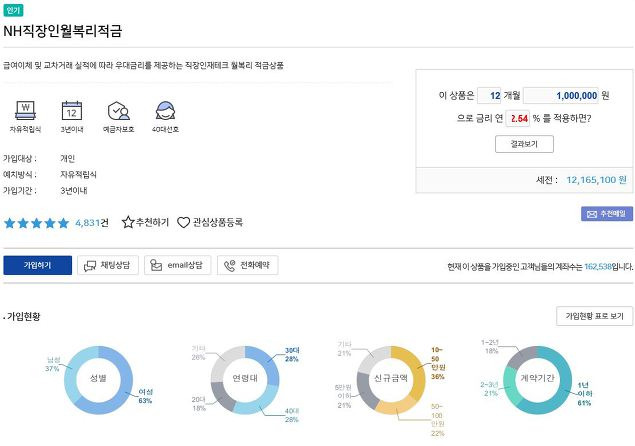Click the 가입대상 개인 value

click(x=68, y=158)
